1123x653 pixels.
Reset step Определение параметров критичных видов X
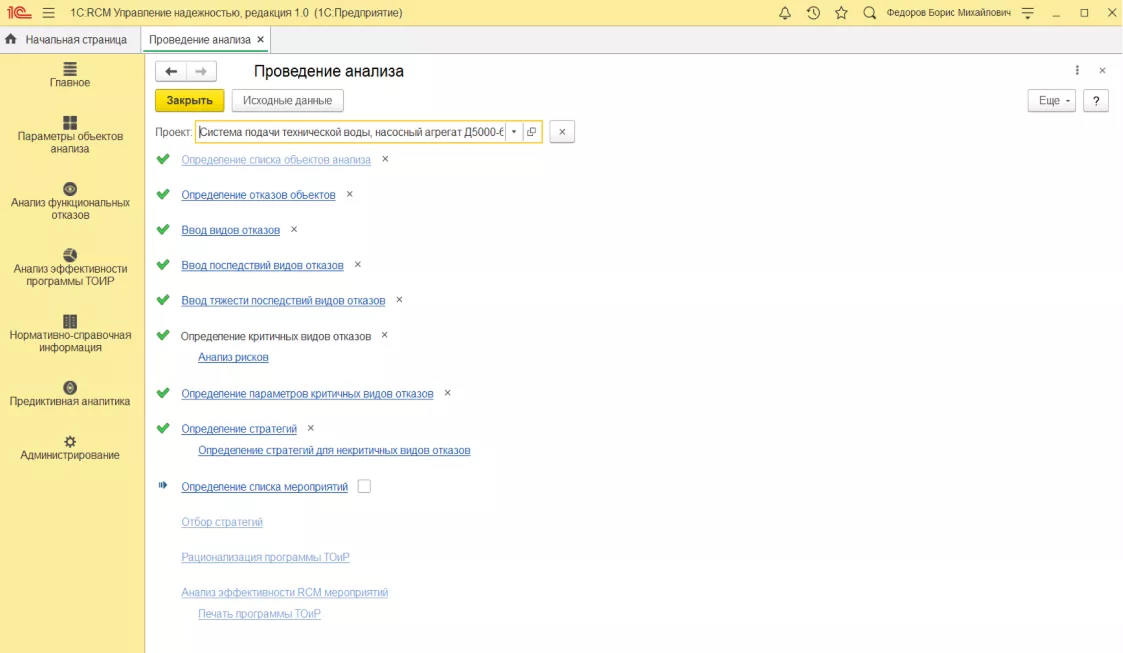pos(448,392)
